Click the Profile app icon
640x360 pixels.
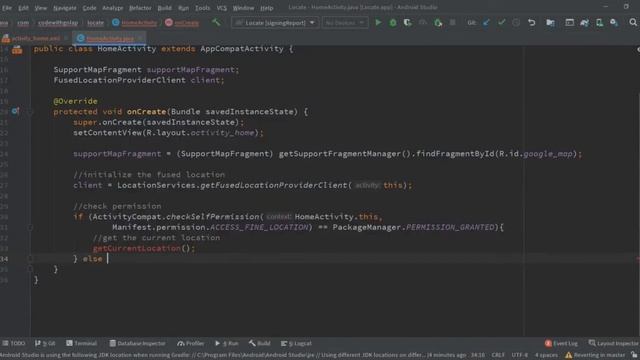pos(423,22)
